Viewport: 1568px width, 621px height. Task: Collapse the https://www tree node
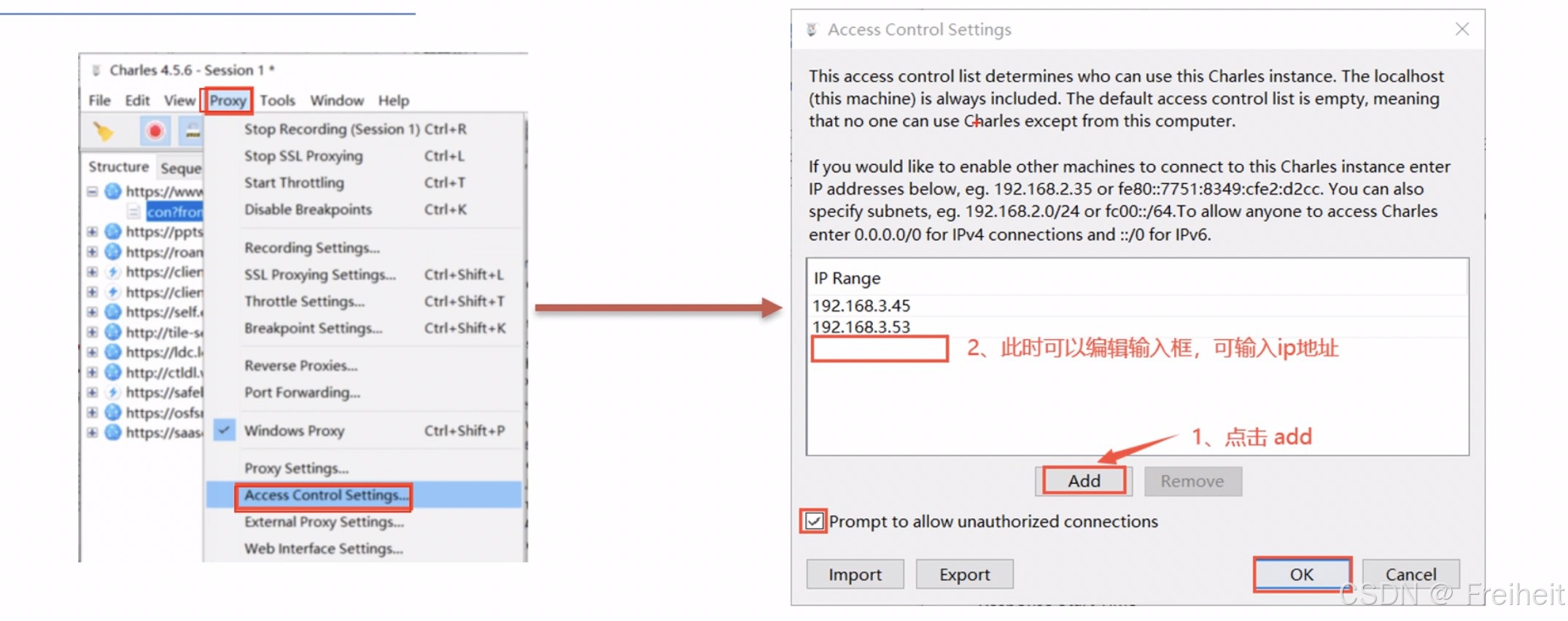tap(93, 192)
